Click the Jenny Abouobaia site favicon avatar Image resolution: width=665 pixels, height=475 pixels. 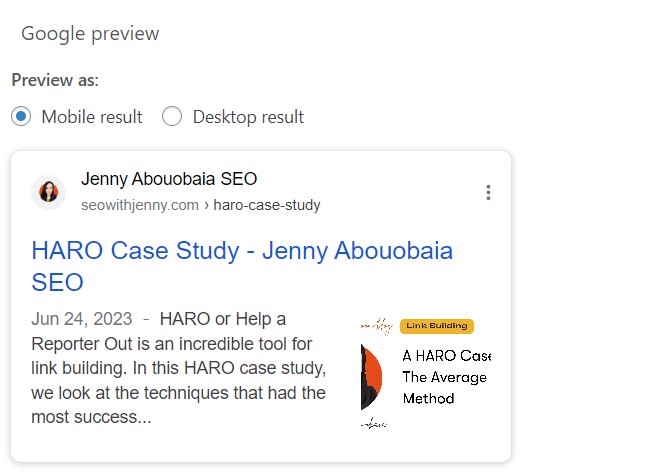click(48, 192)
